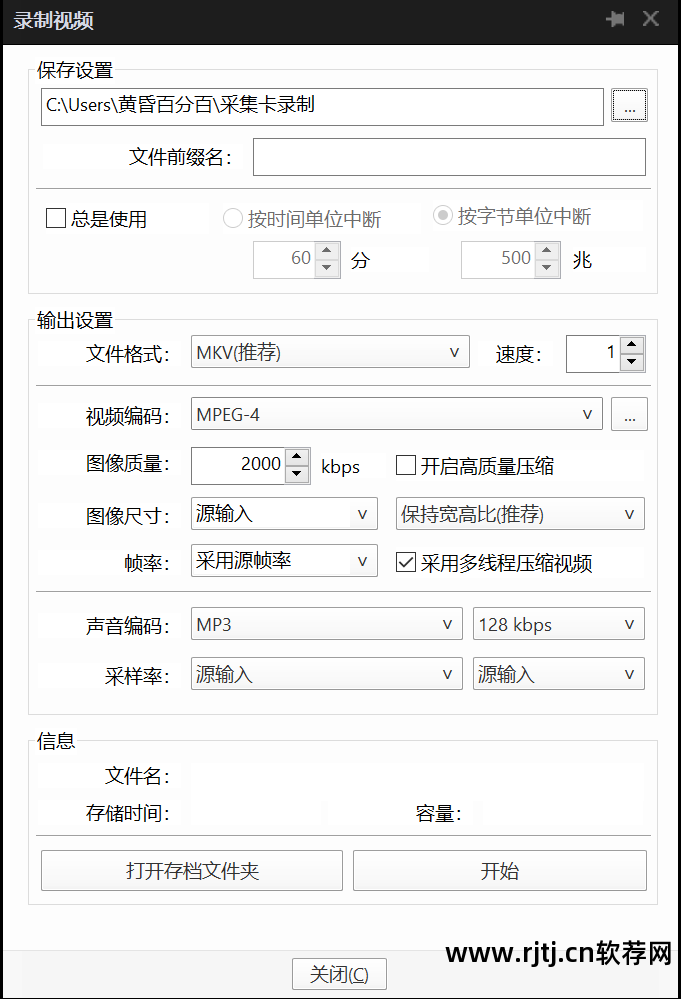Image resolution: width=681 pixels, height=999 pixels.
Task: Click 开始 to start recording
Action: (x=500, y=870)
